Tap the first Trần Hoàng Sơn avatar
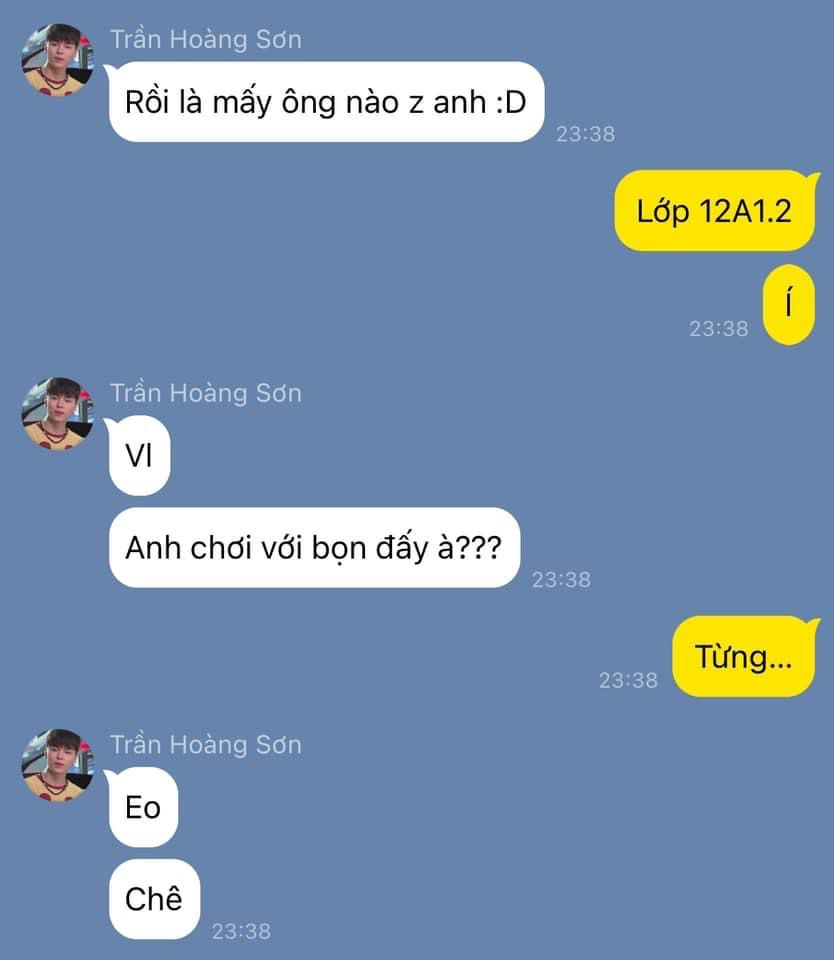 point(58,59)
